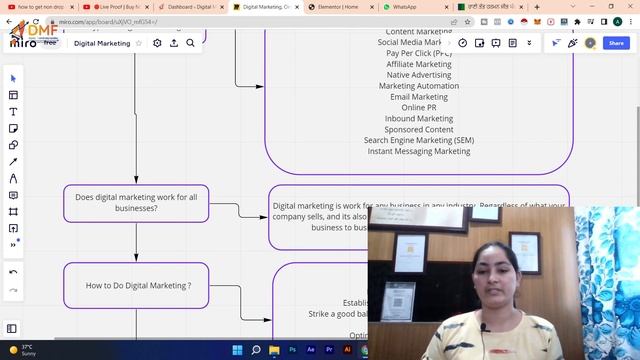The width and height of the screenshot is (640, 360).
Task: Select the Shapes tool
Action: click(x=13, y=145)
